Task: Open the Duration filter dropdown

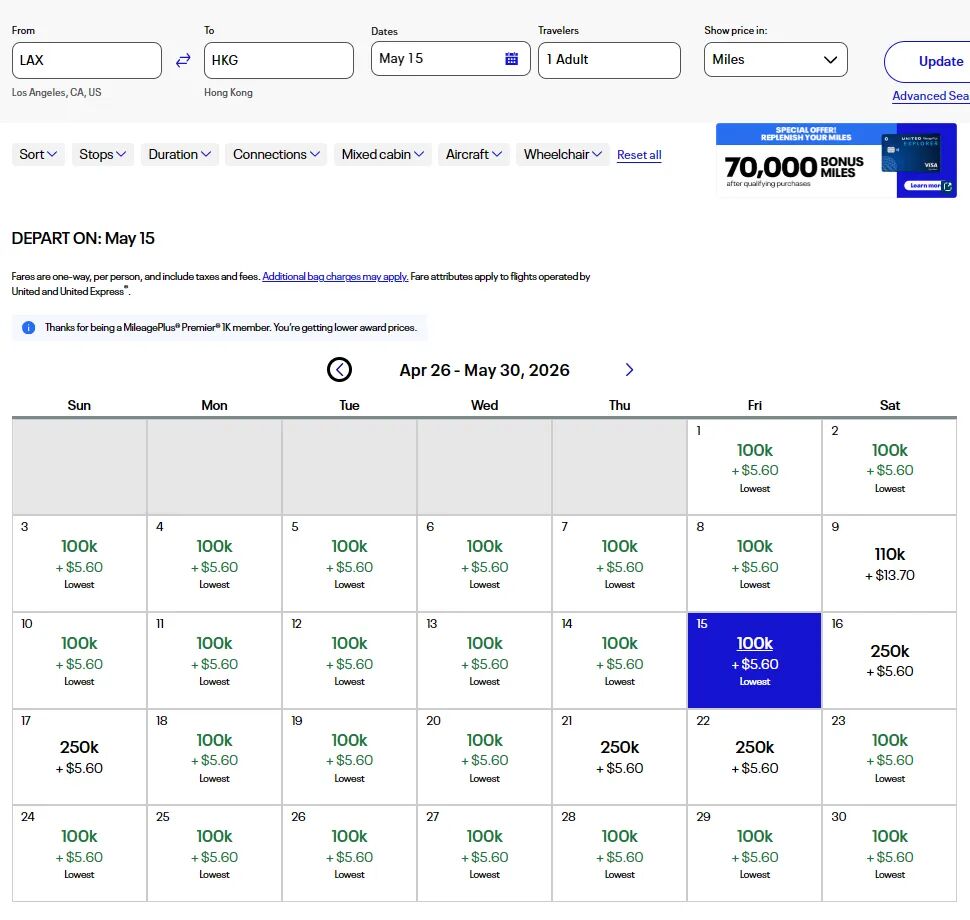Action: pos(179,154)
